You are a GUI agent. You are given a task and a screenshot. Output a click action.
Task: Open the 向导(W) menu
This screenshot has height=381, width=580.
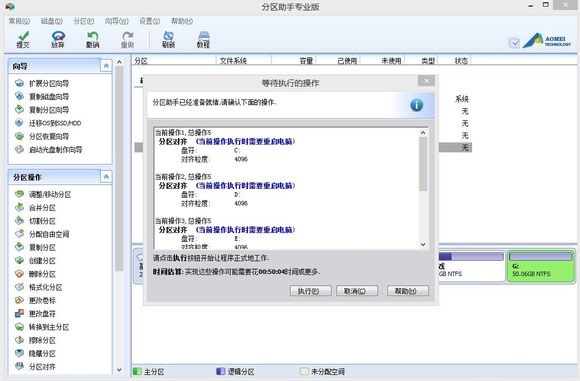click(117, 21)
